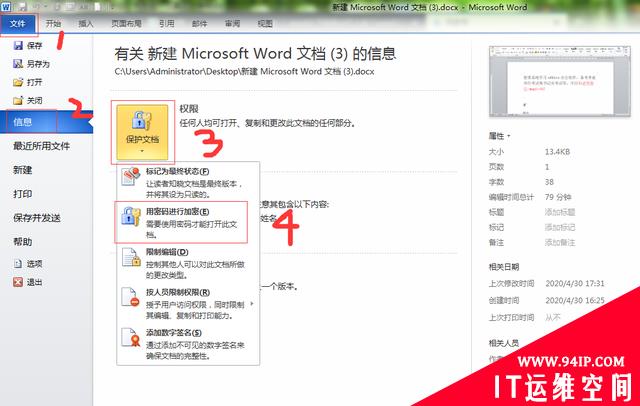The width and height of the screenshot is (640, 406).
Task: Choose 按人员限制权限(R) menu entry
Action: click(188, 304)
